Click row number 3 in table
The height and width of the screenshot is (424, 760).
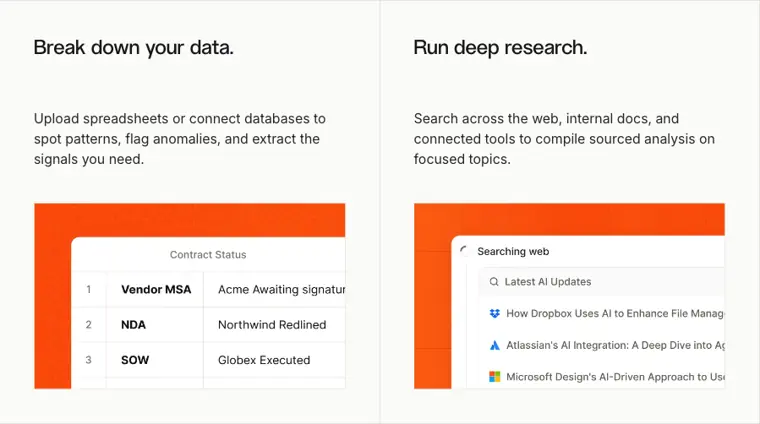(89, 360)
